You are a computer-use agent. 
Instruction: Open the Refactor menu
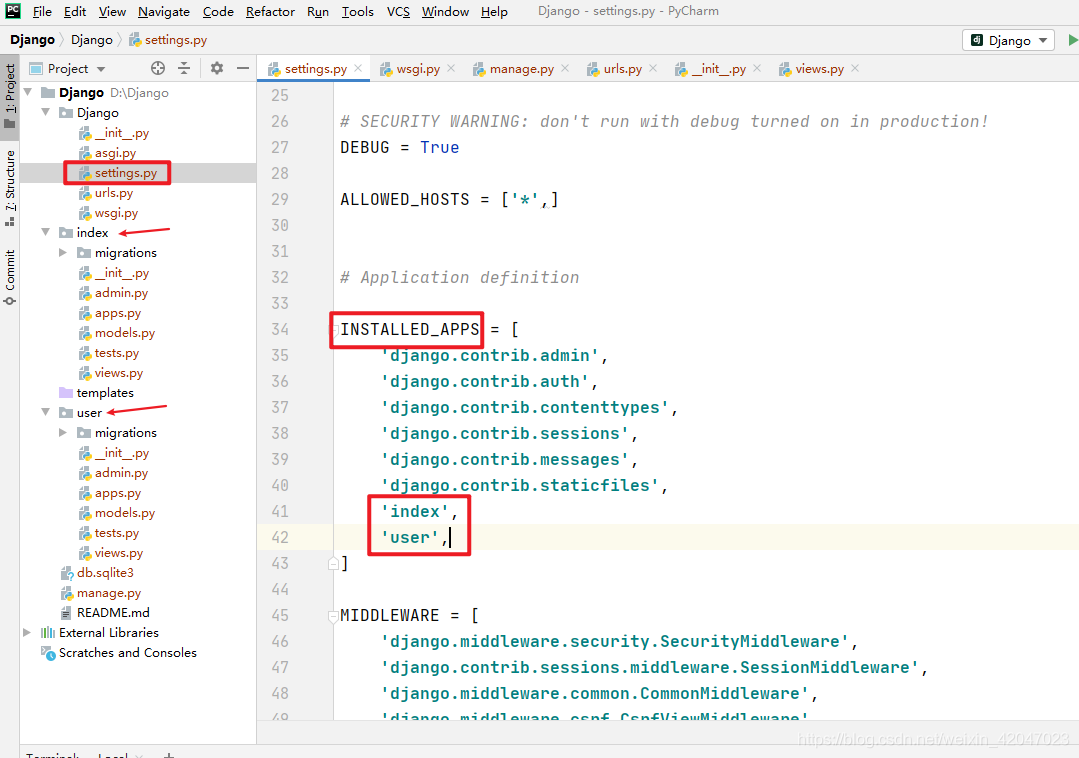[x=270, y=12]
